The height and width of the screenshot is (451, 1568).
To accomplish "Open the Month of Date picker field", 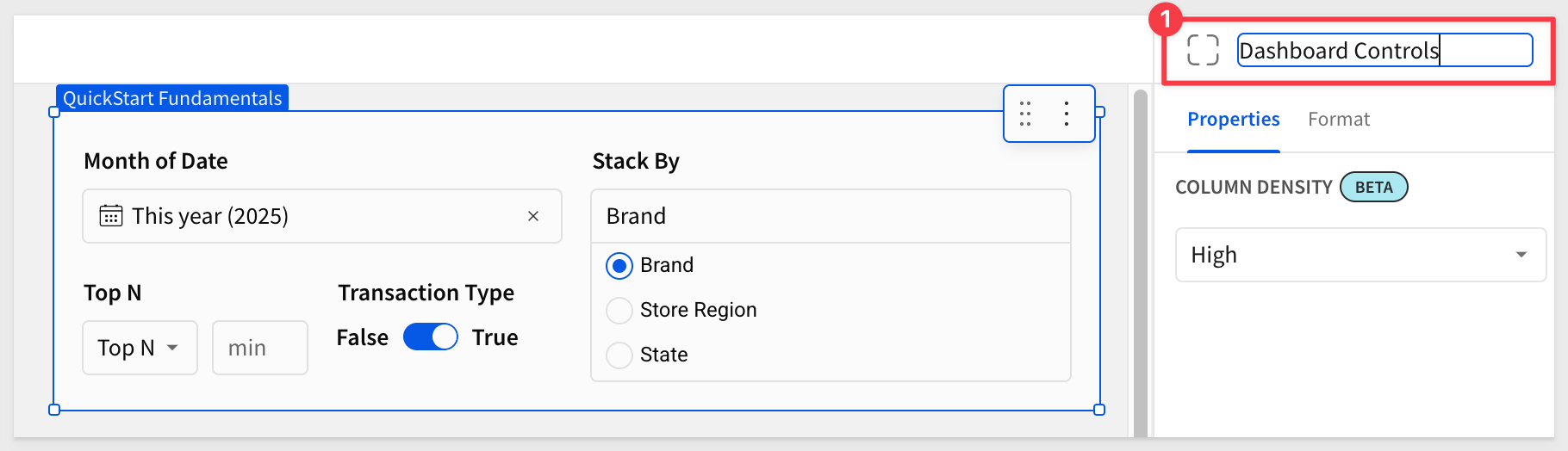I will pyautogui.click(x=322, y=216).
